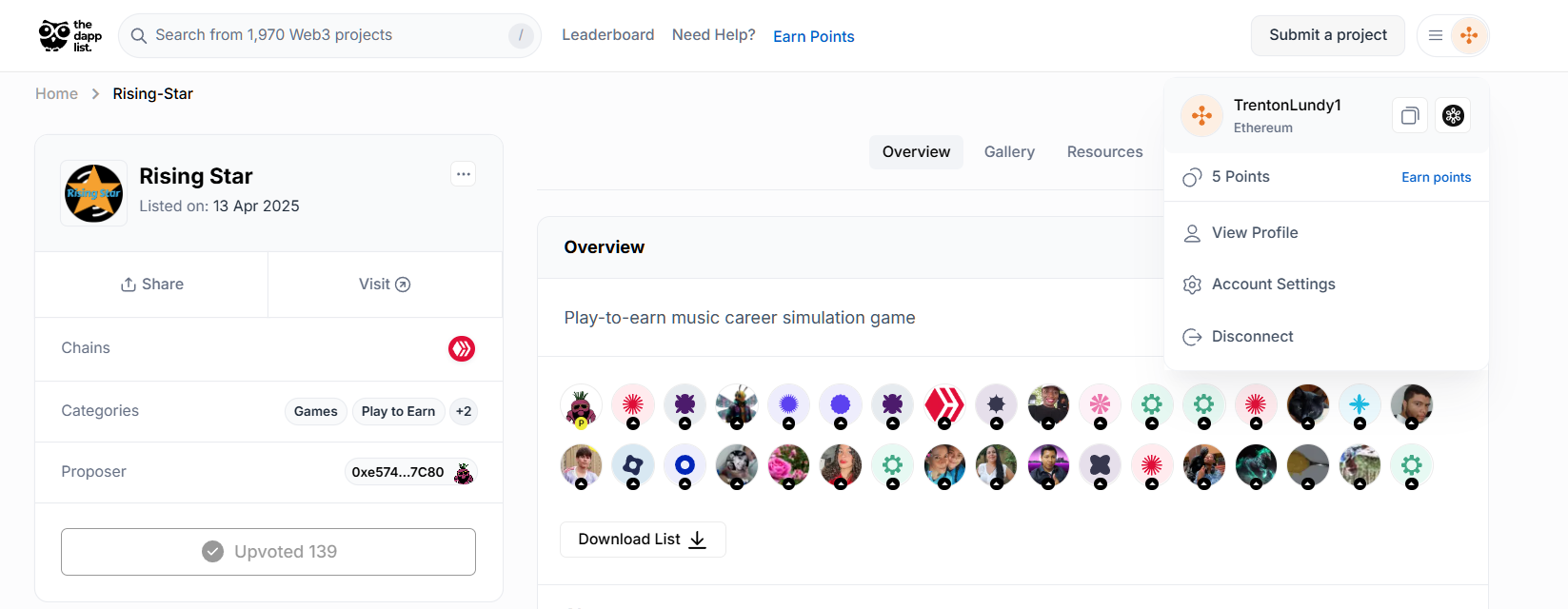Open the navy pinched-square ring upvoter avatar
Screen dimensions: 1568x609
tap(633, 466)
